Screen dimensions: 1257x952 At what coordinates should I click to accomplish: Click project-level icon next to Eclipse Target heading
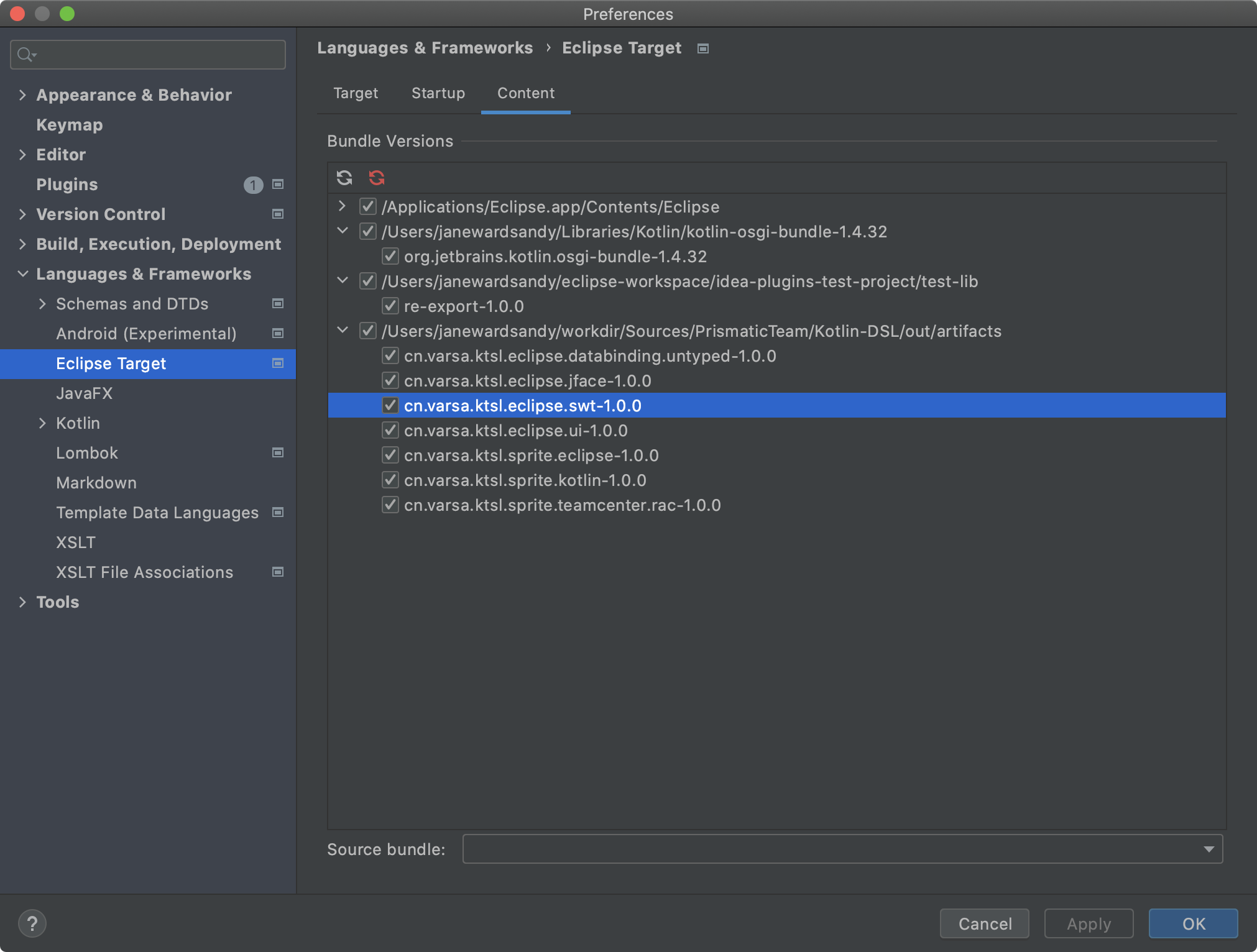(703, 48)
